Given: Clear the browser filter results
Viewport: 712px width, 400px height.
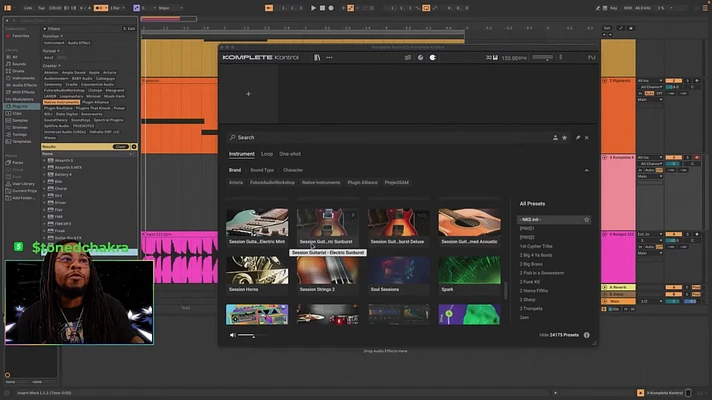Looking at the screenshot, I should pos(121,147).
